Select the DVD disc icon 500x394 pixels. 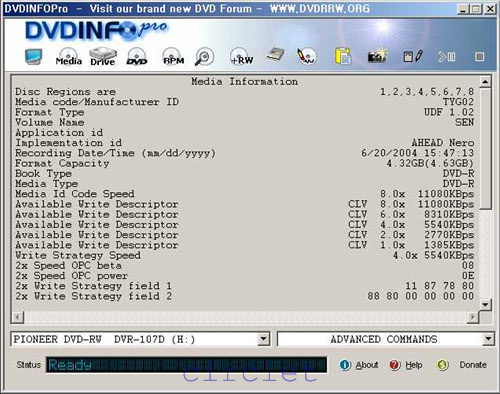click(x=137, y=56)
